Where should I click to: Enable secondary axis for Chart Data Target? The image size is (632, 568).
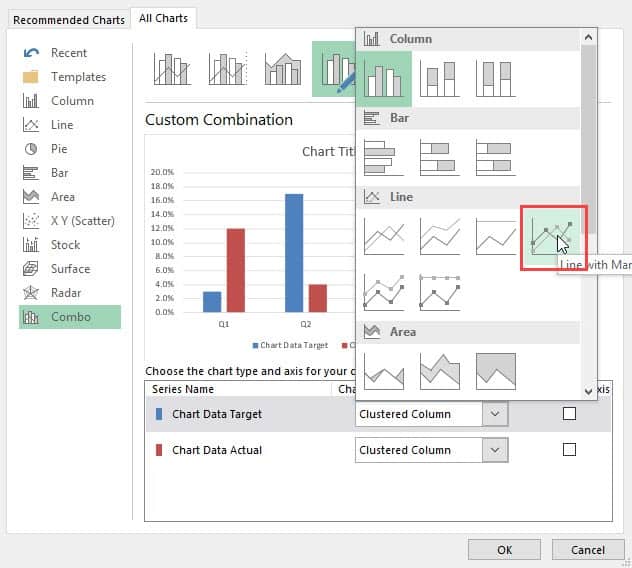[569, 414]
